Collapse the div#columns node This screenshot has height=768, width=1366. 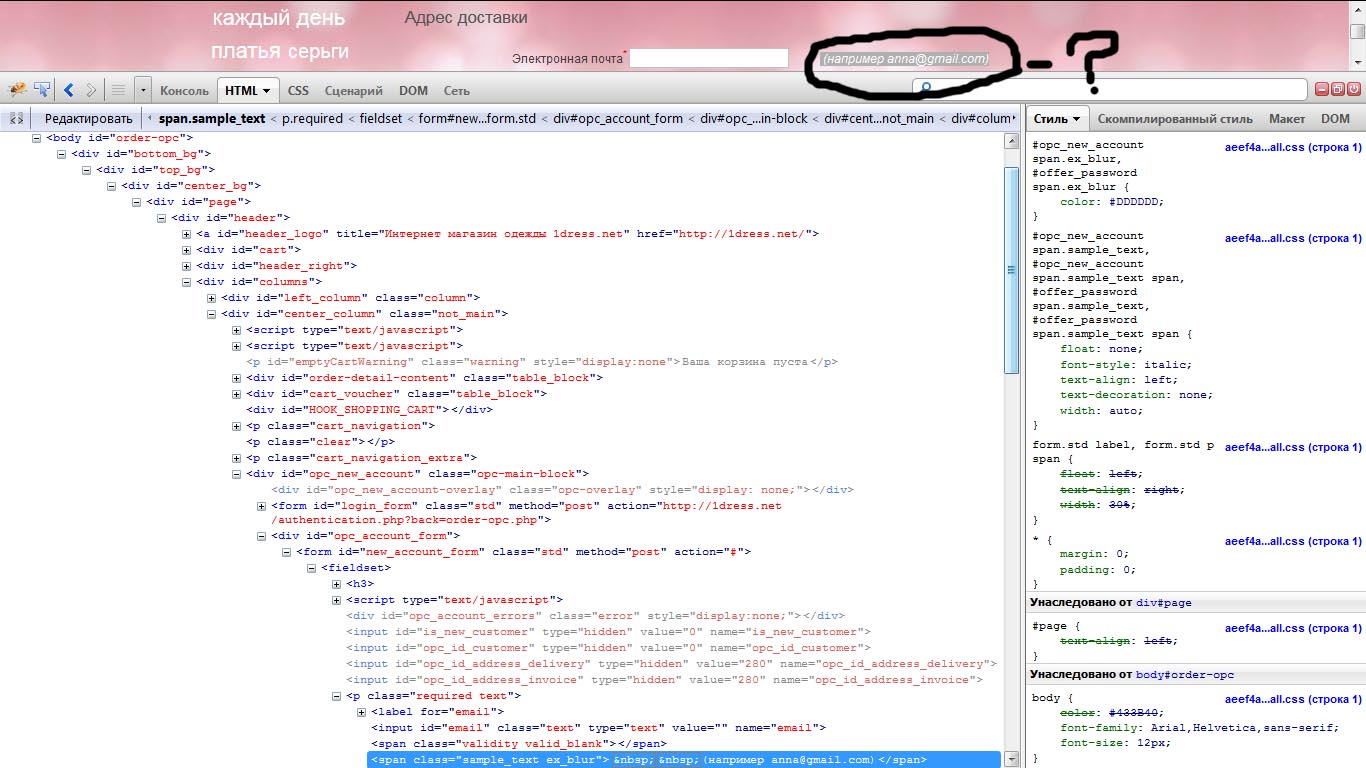(x=187, y=282)
